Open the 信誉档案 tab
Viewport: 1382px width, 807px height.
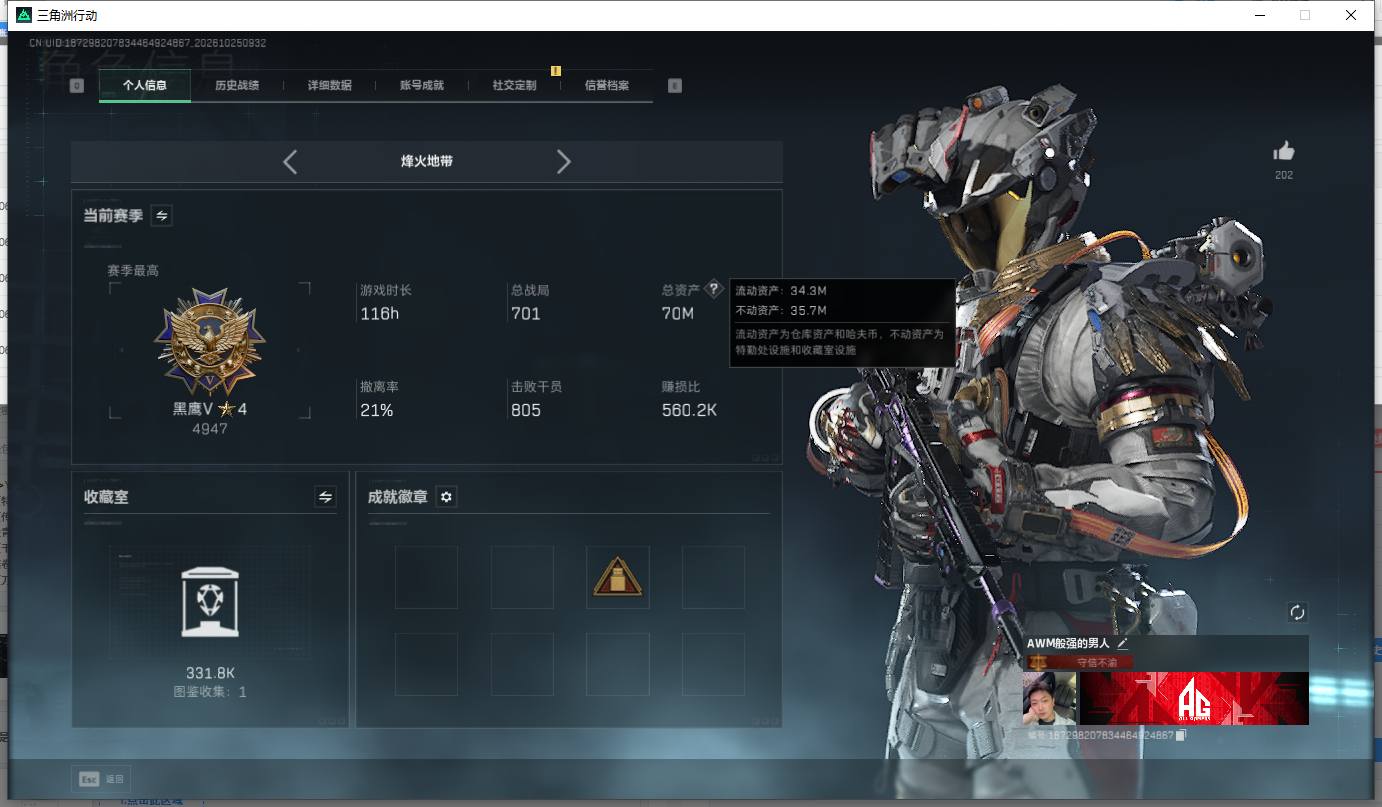(607, 86)
